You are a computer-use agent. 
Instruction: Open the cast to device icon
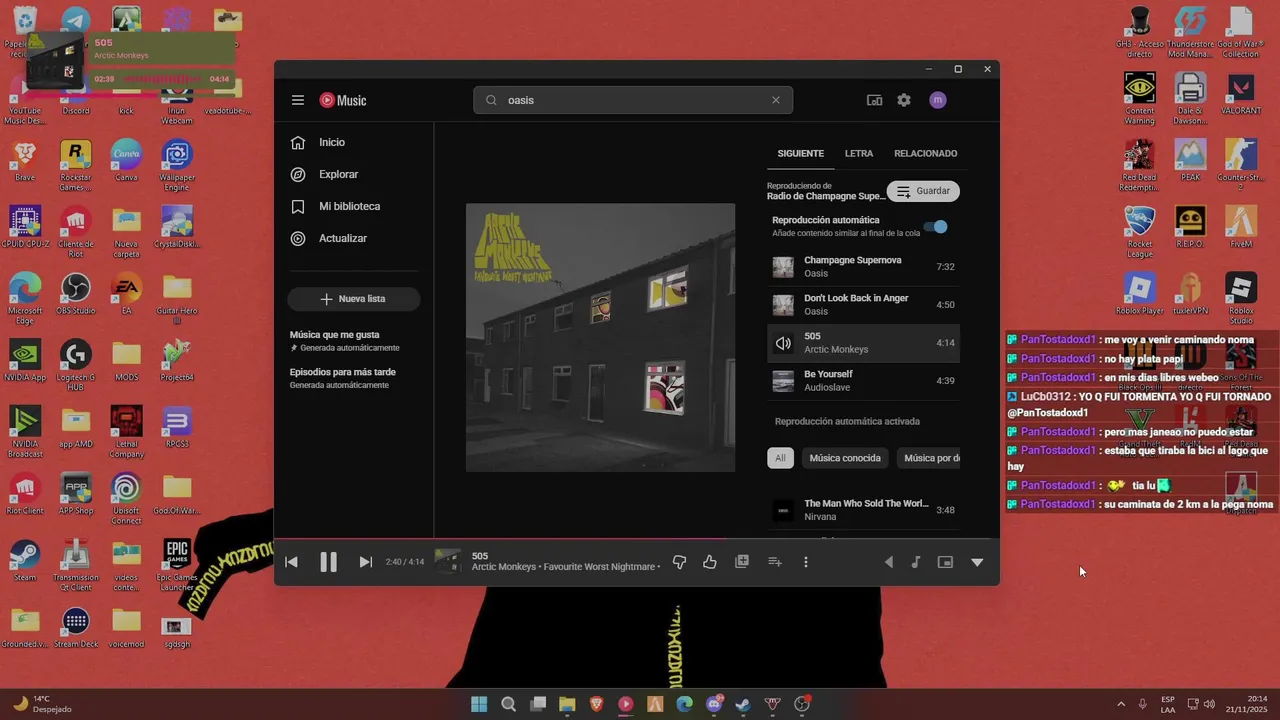(x=874, y=100)
